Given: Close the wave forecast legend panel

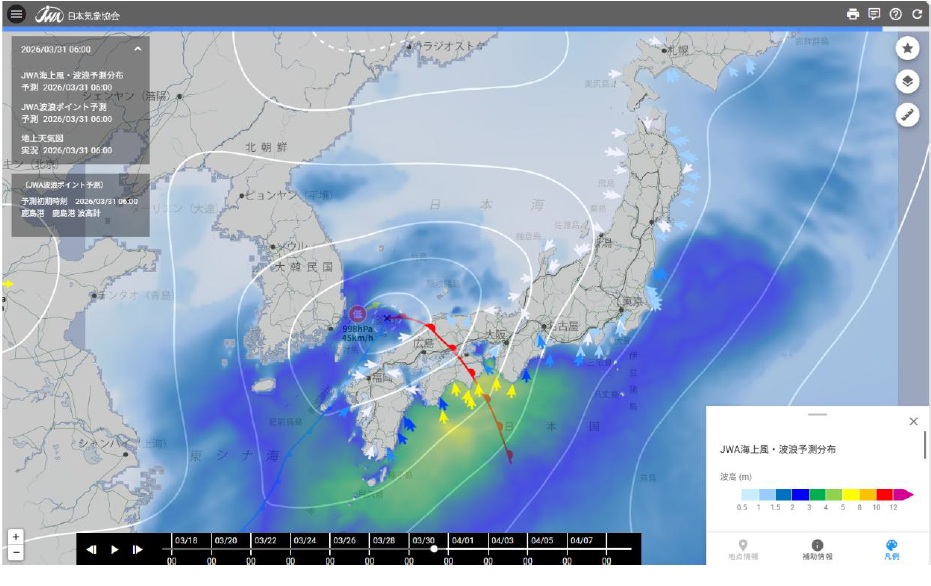Looking at the screenshot, I should tap(913, 422).
